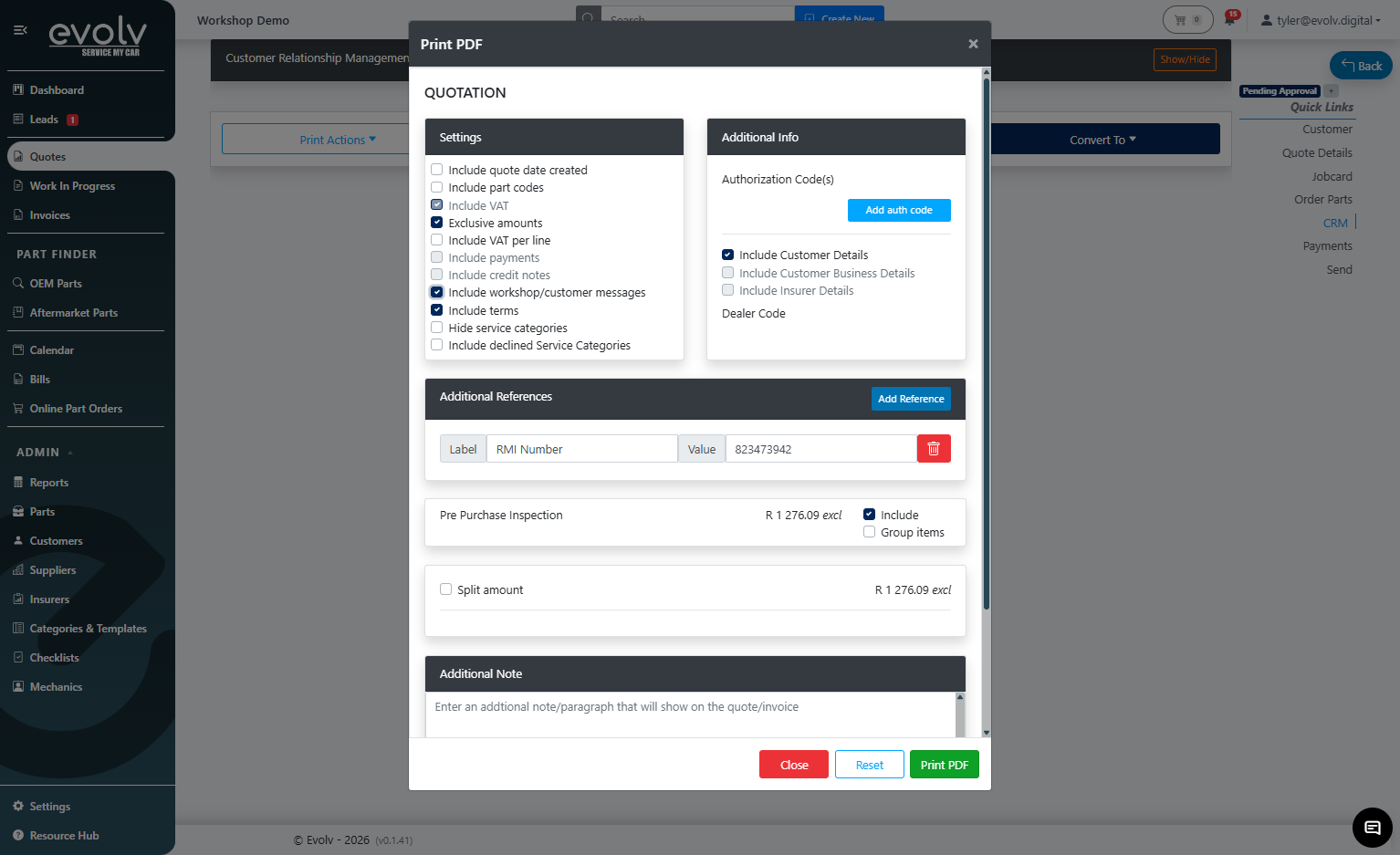This screenshot has width=1400, height=855.
Task: Toggle Include Customer Details checkbox
Action: [727, 255]
